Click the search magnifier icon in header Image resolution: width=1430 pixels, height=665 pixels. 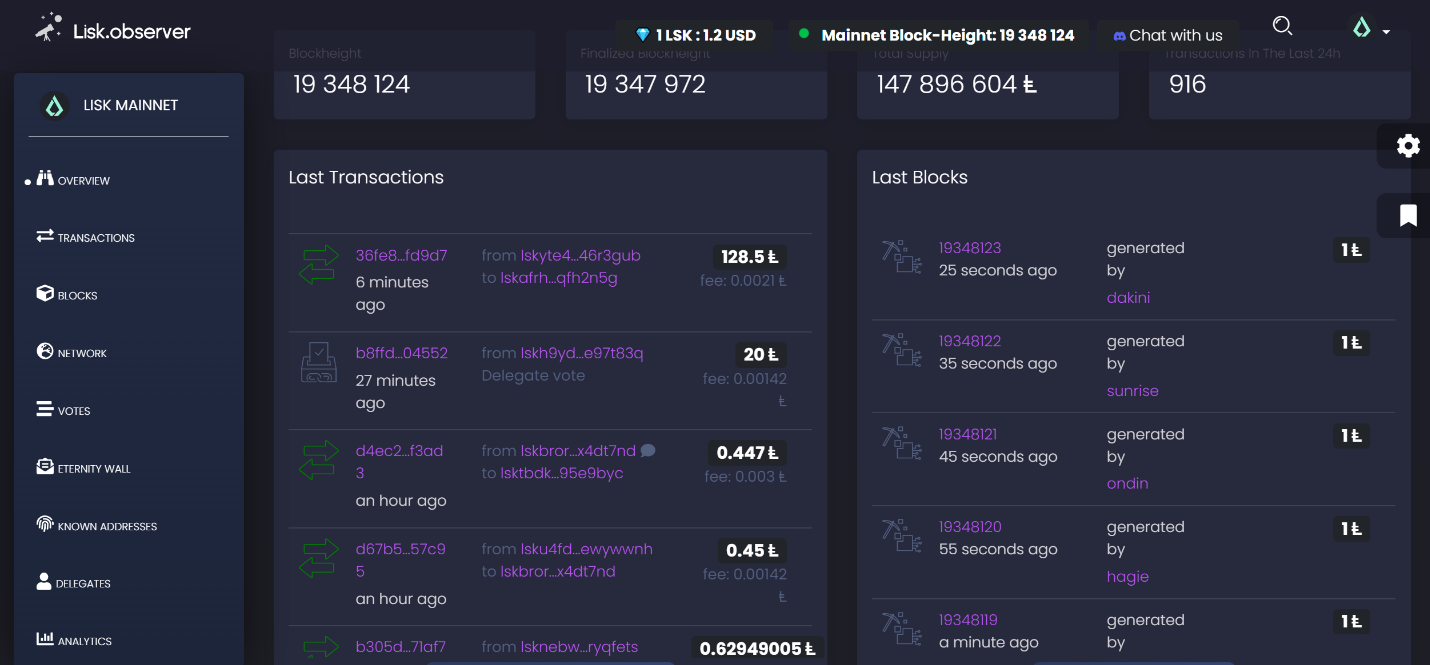[1282, 27]
